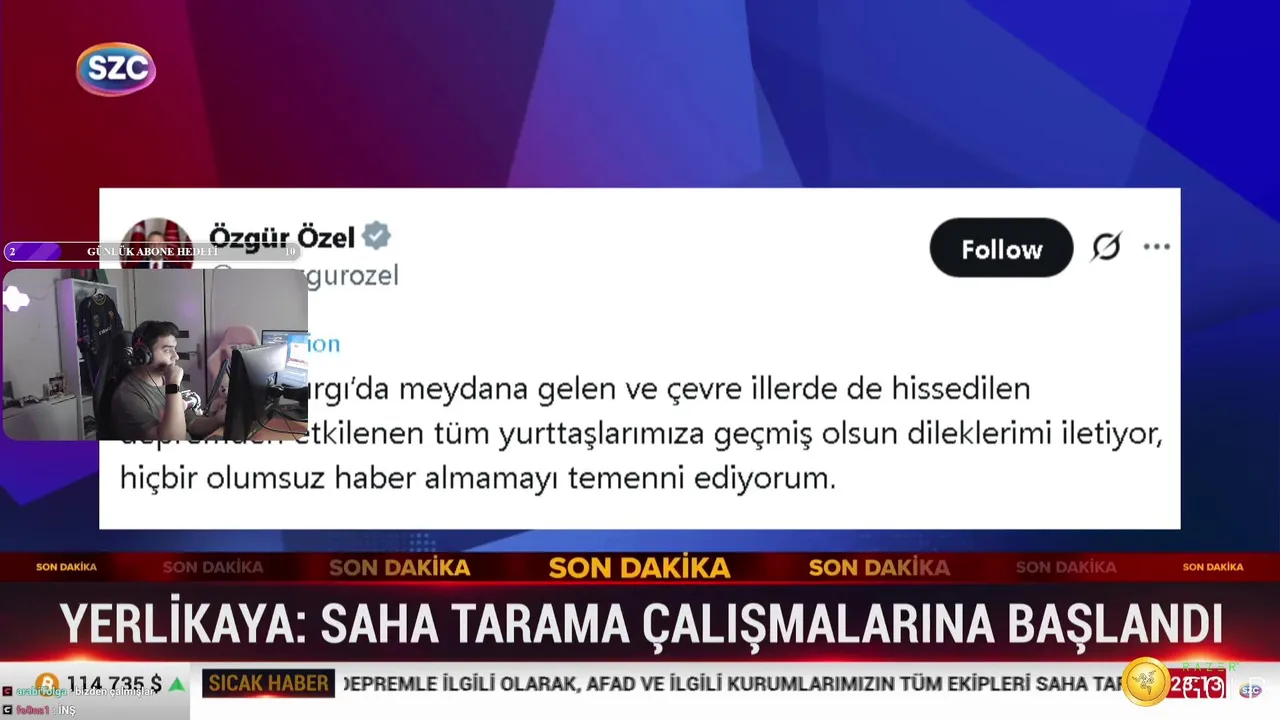Image resolution: width=1280 pixels, height=720 pixels.
Task: Click the streamer webcam overlay
Action: tap(155, 354)
